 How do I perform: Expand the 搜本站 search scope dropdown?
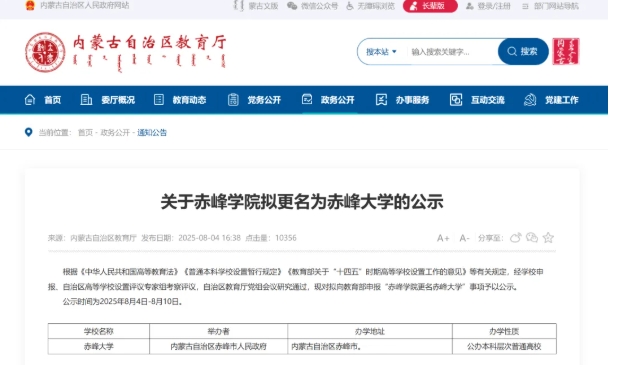click(x=381, y=52)
